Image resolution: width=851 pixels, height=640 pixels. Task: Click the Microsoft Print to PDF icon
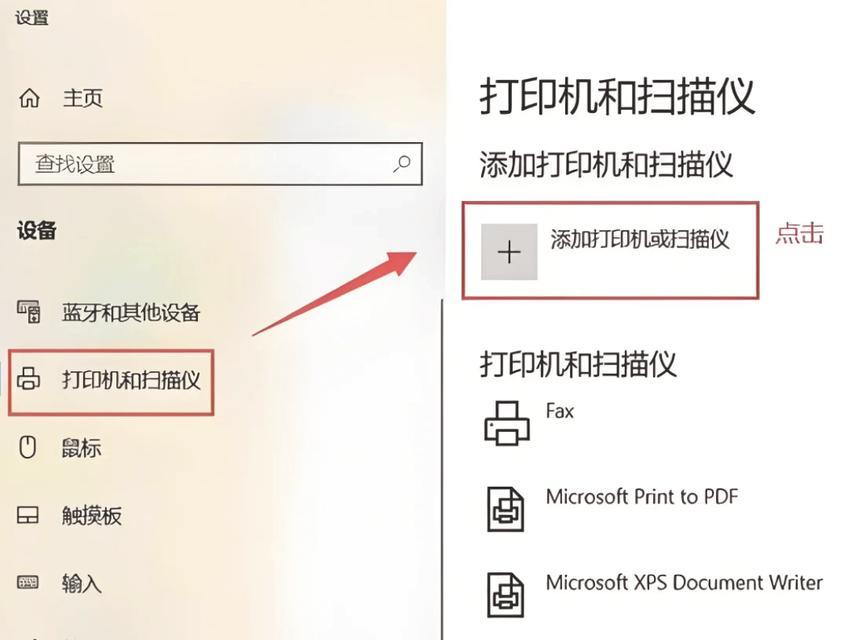pos(505,509)
